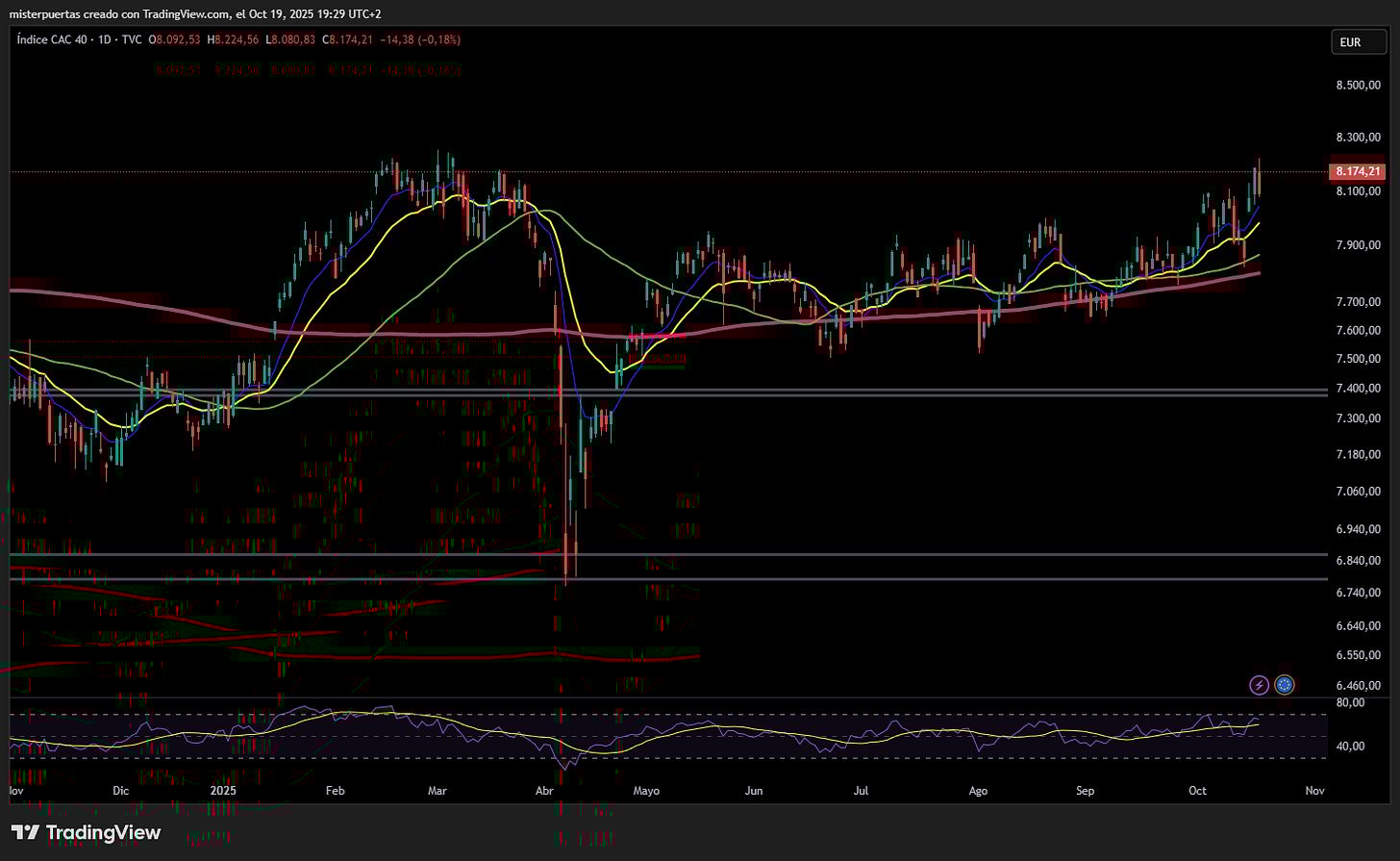
Task: Click the purple lightning bolt event icon
Action: pyautogui.click(x=1259, y=685)
